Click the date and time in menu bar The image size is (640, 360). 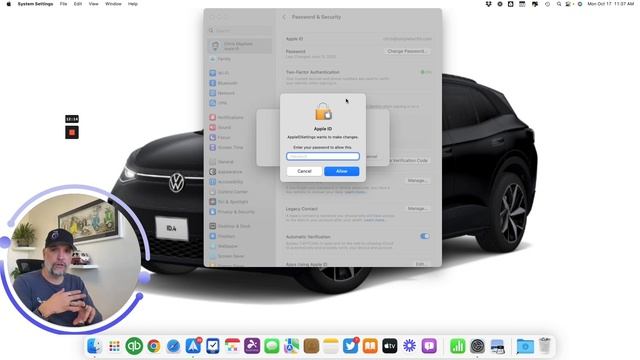coord(611,4)
